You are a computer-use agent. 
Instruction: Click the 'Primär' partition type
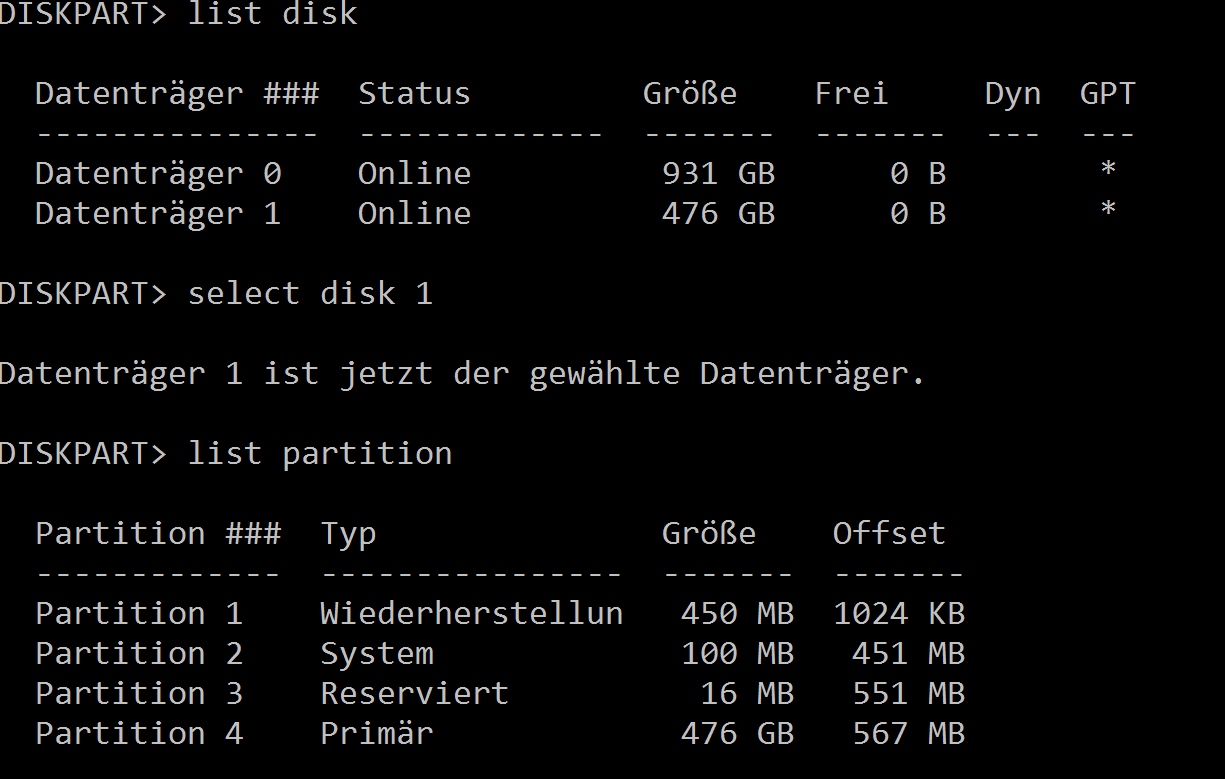coord(376,733)
